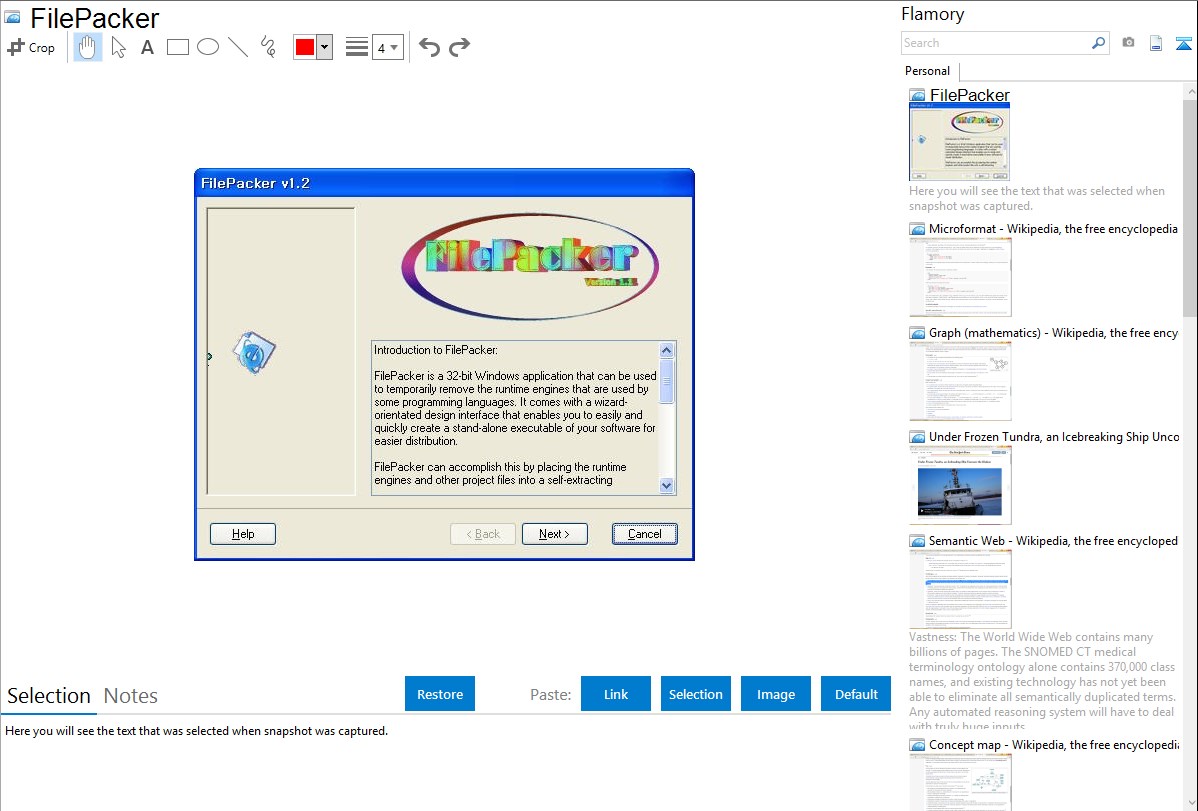
Task: Click the collapse panel icon
Action: point(1183,43)
